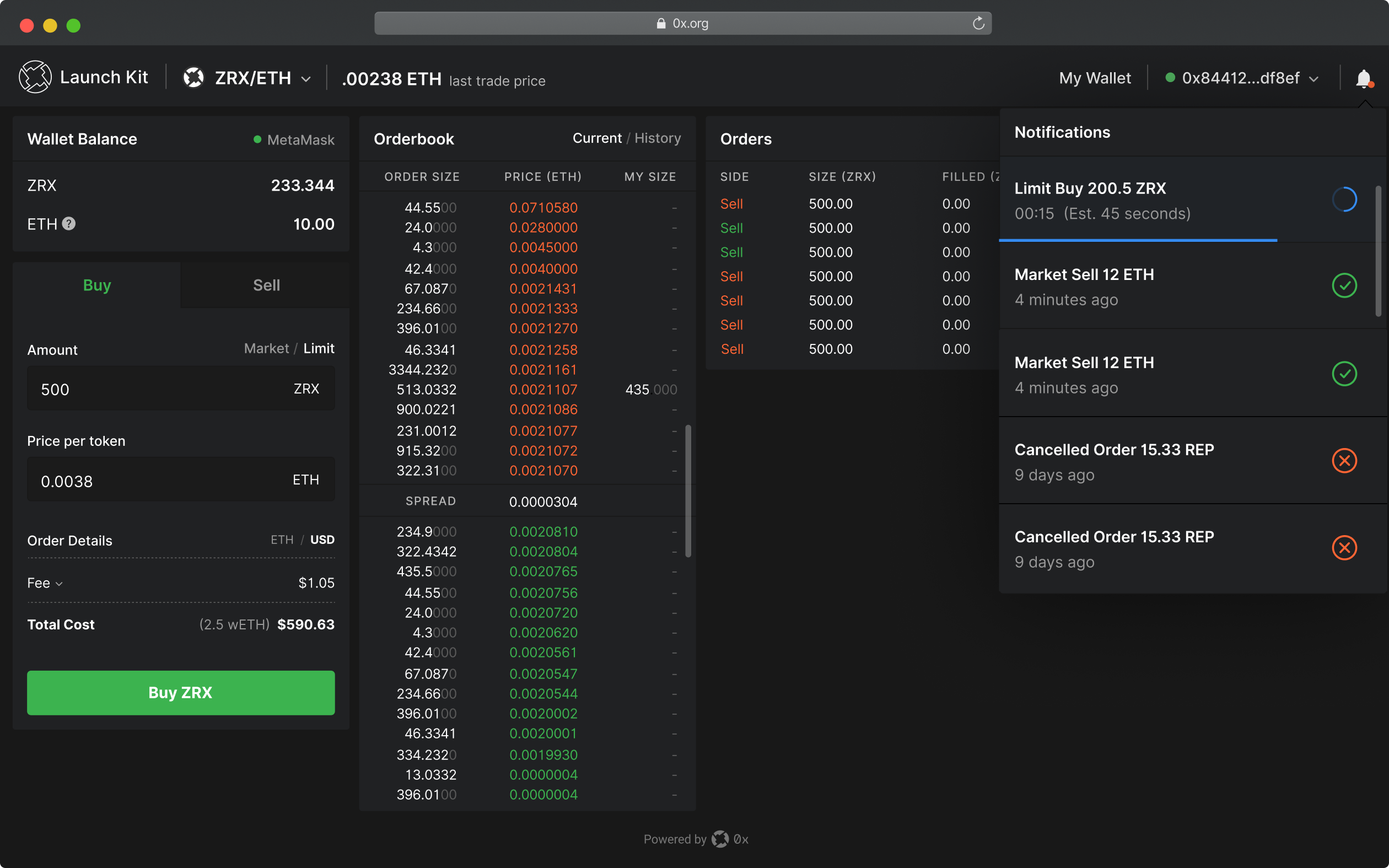The width and height of the screenshot is (1389, 868).
Task: Switch orderbook view to History
Action: click(x=657, y=138)
